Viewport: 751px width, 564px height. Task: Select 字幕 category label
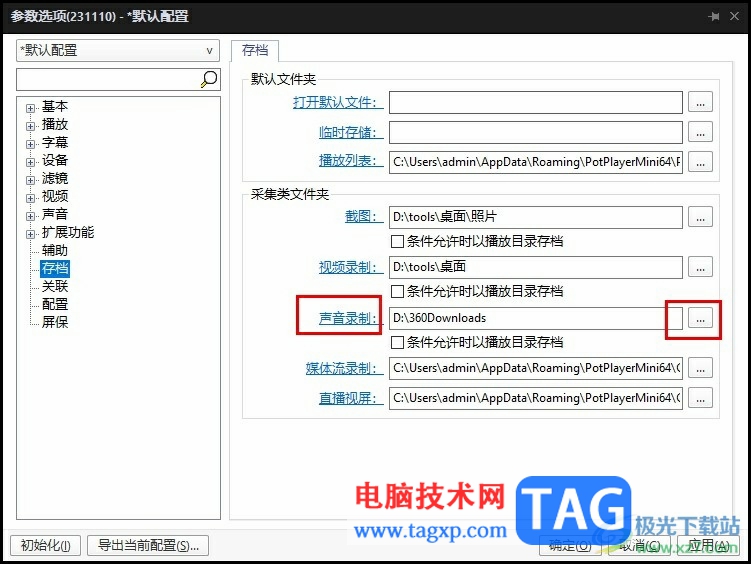[x=55, y=142]
